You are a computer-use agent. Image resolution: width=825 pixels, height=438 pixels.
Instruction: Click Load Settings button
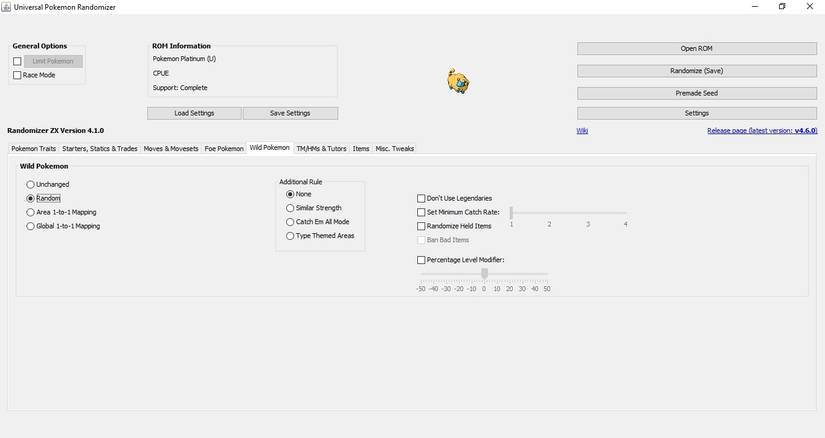[194, 113]
